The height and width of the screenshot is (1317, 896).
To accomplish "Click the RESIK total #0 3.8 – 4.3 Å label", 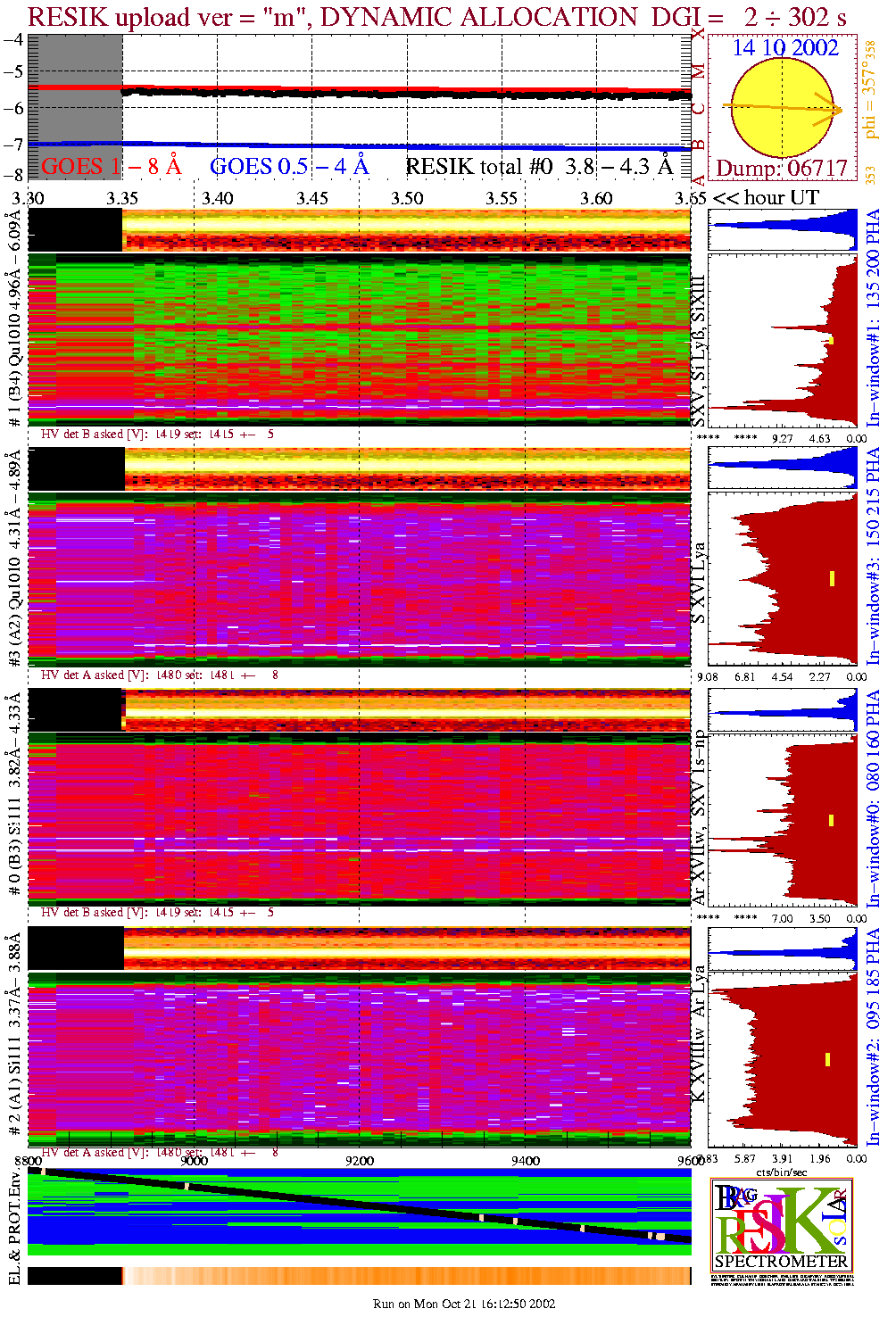I will point(539,167).
